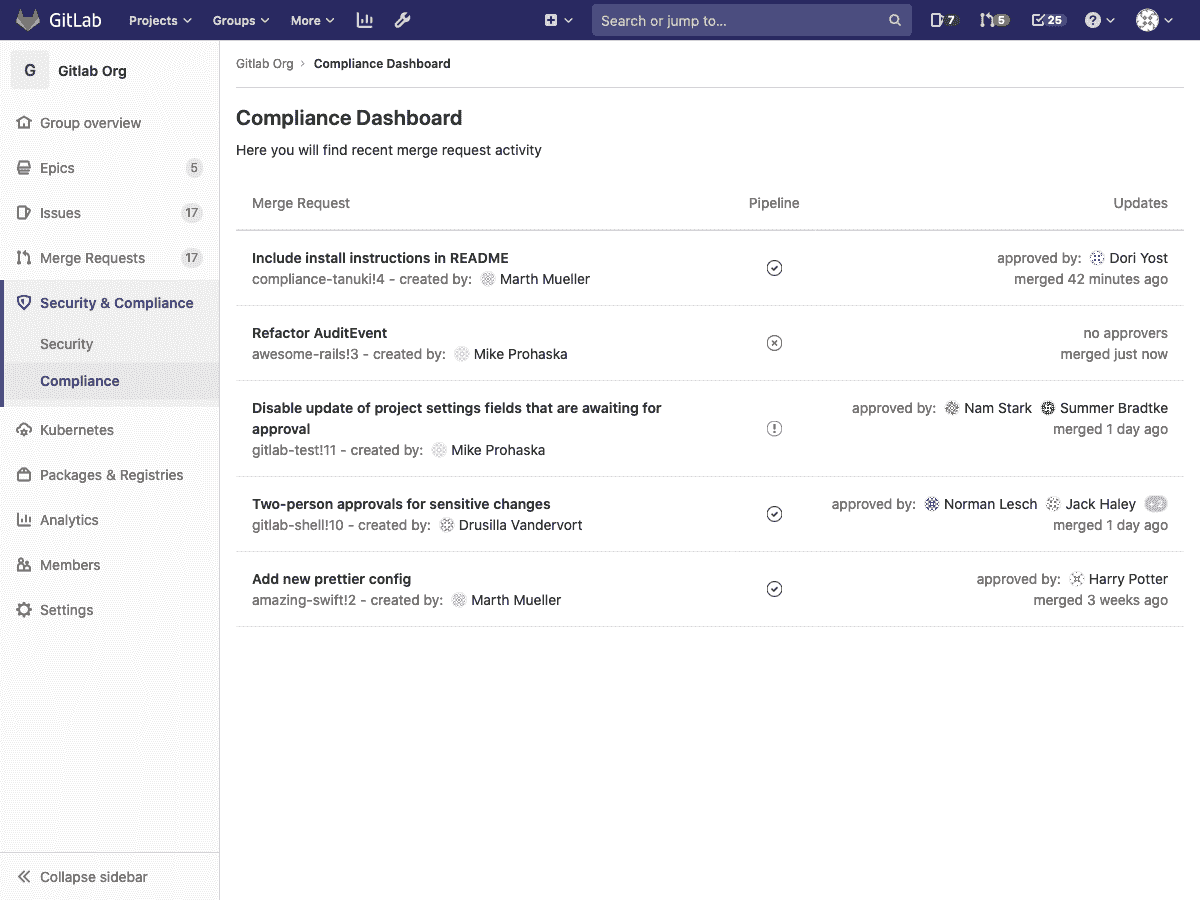Open the Admin Area wrench icon
The image size is (1200, 900).
pyautogui.click(x=402, y=20)
